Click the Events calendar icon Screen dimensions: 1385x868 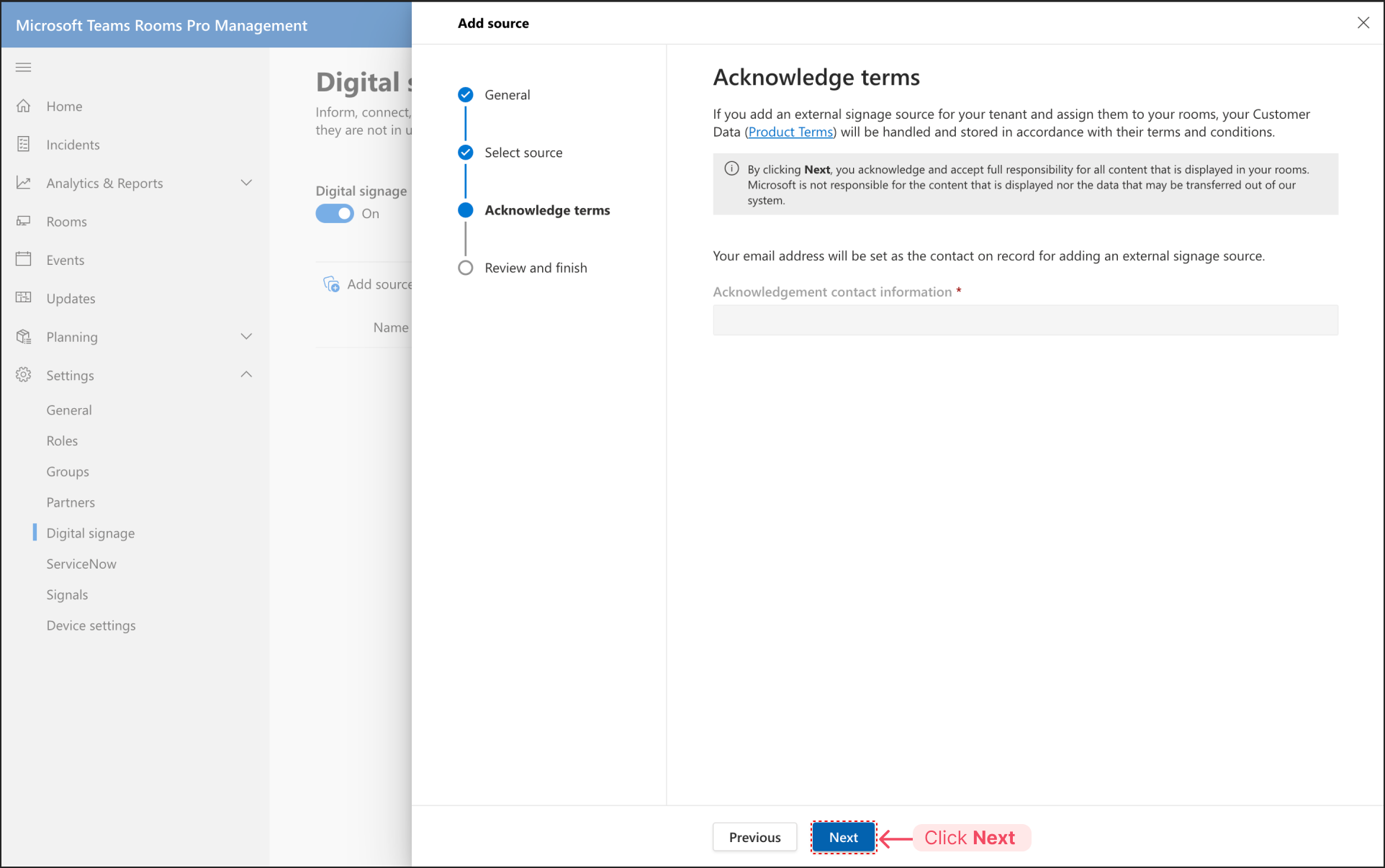(24, 259)
